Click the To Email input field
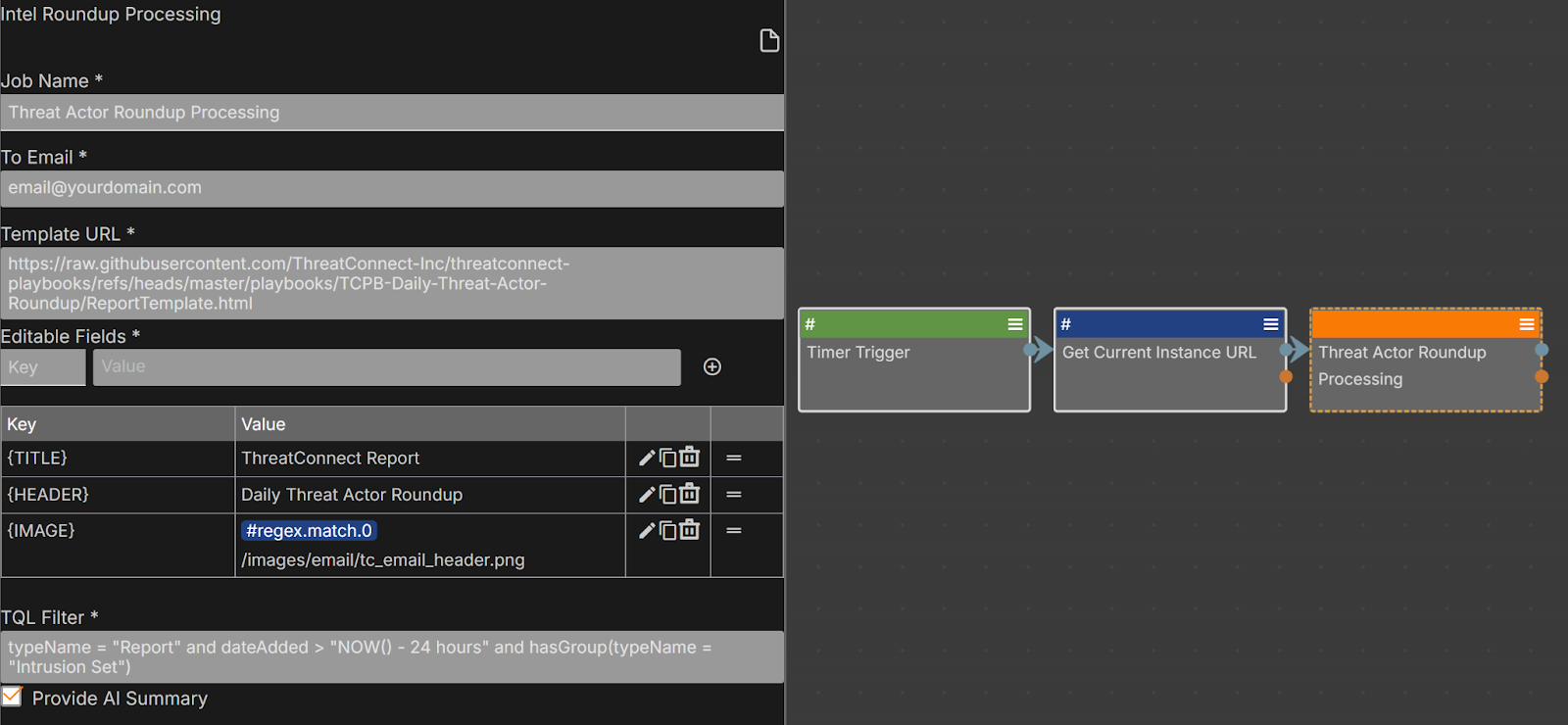The height and width of the screenshot is (725, 1568). 392,188
